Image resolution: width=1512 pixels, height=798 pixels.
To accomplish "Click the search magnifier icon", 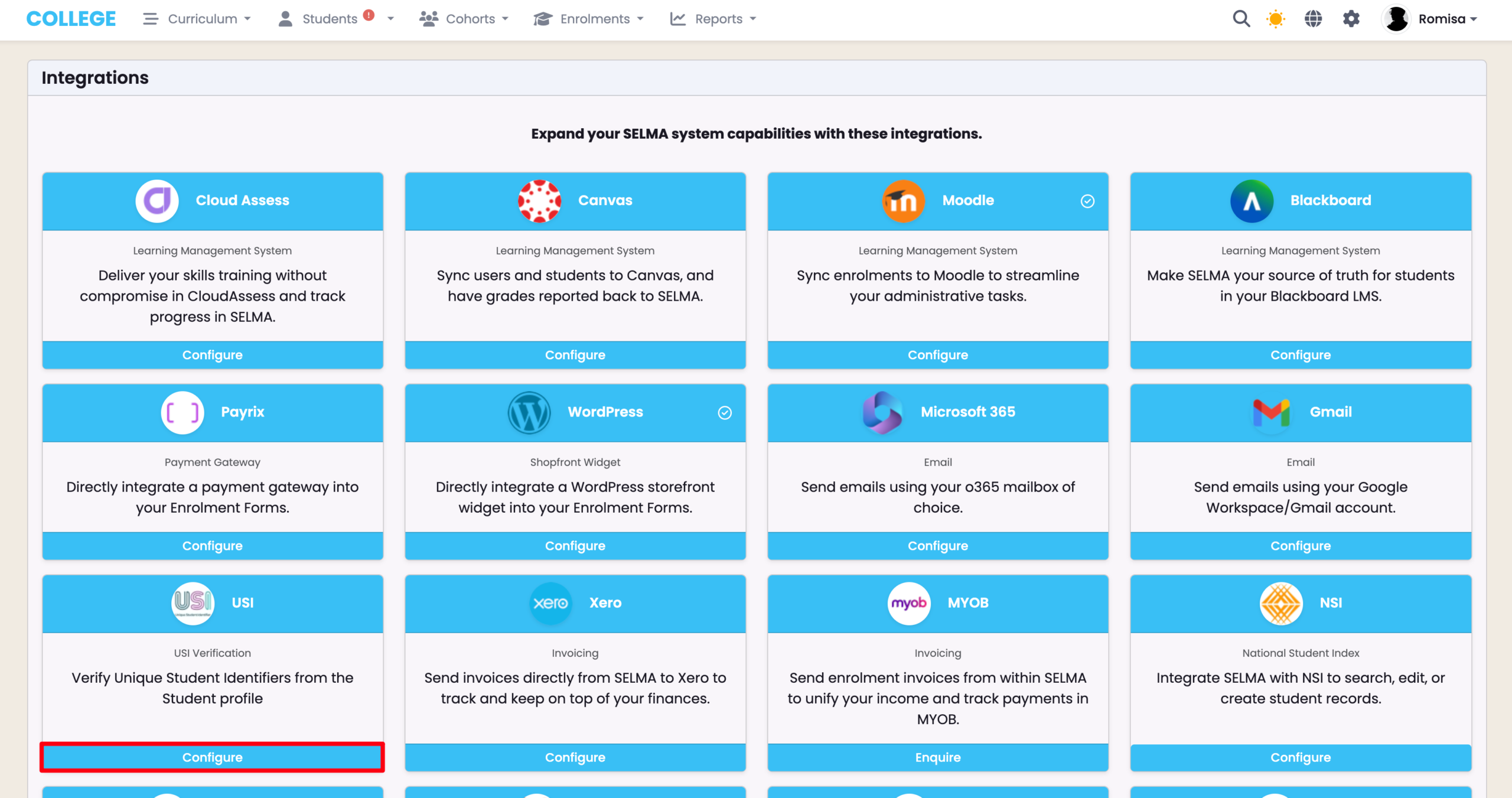I will [1241, 19].
